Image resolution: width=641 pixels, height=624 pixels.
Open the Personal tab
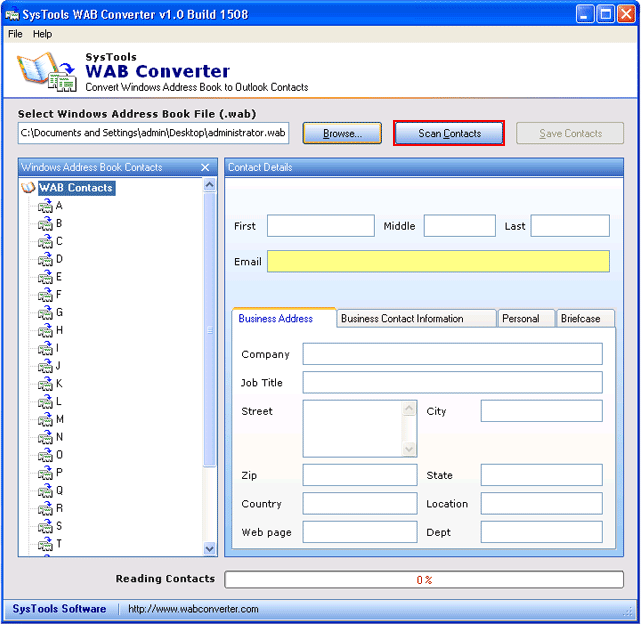click(526, 319)
